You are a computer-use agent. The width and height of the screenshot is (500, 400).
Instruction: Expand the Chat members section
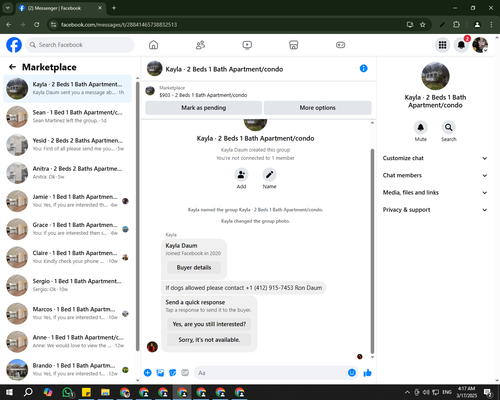point(435,175)
